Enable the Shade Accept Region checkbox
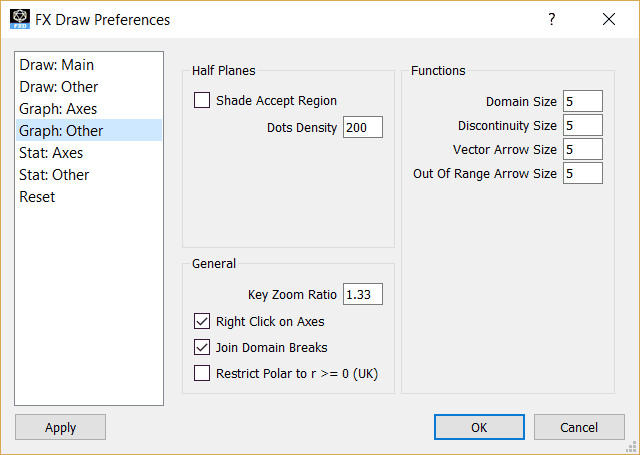Image resolution: width=640 pixels, height=455 pixels. tap(202, 100)
